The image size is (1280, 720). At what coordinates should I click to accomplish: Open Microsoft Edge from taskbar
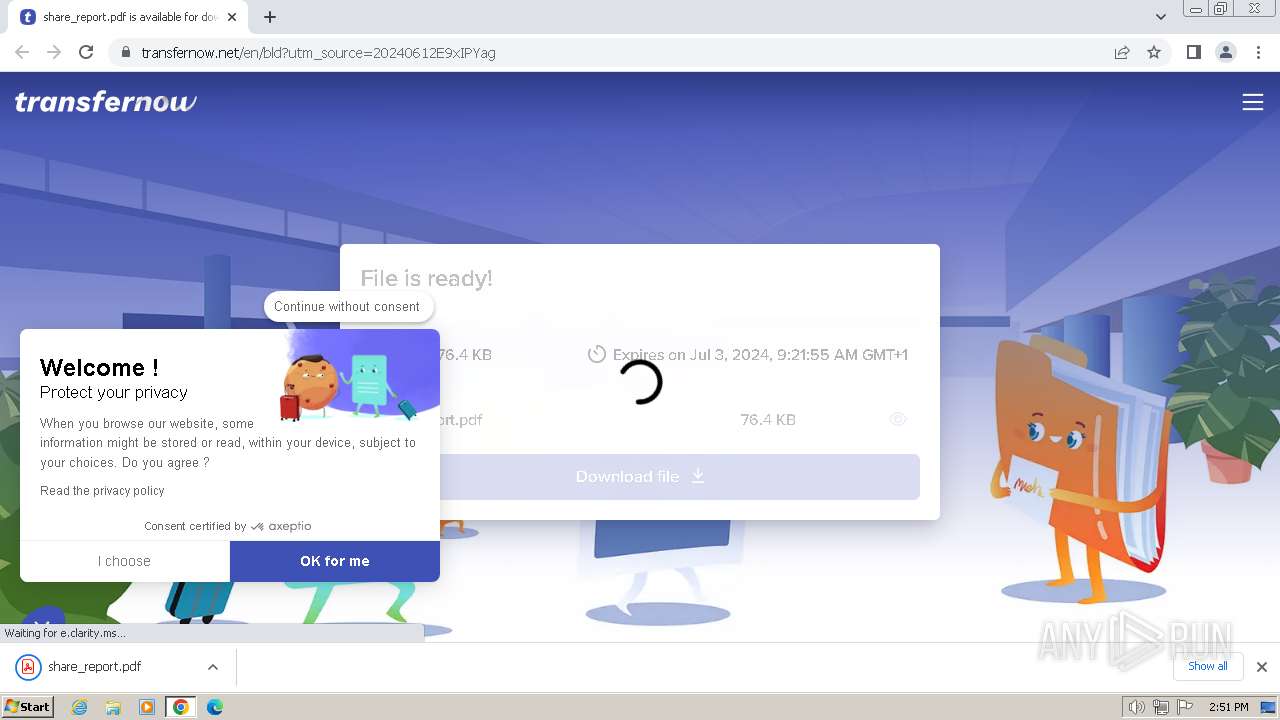tap(214, 707)
